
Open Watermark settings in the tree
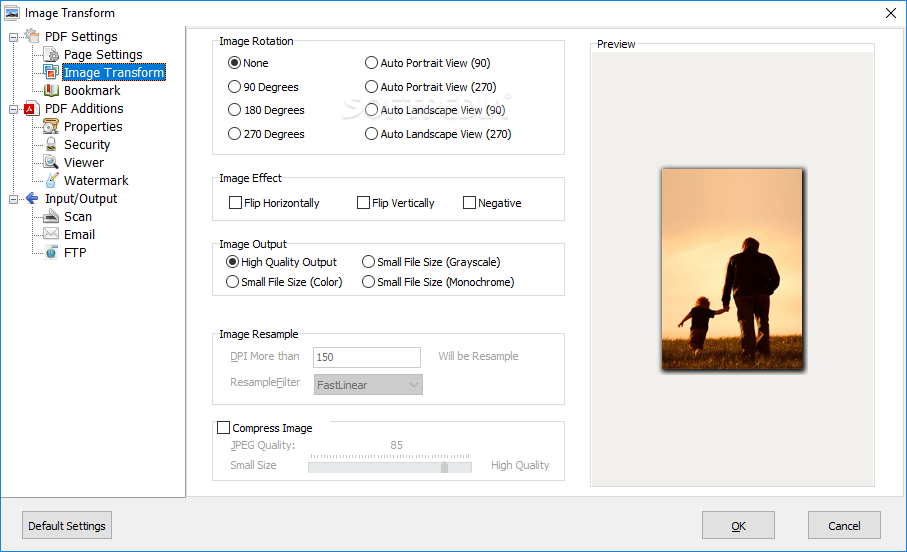click(x=96, y=180)
